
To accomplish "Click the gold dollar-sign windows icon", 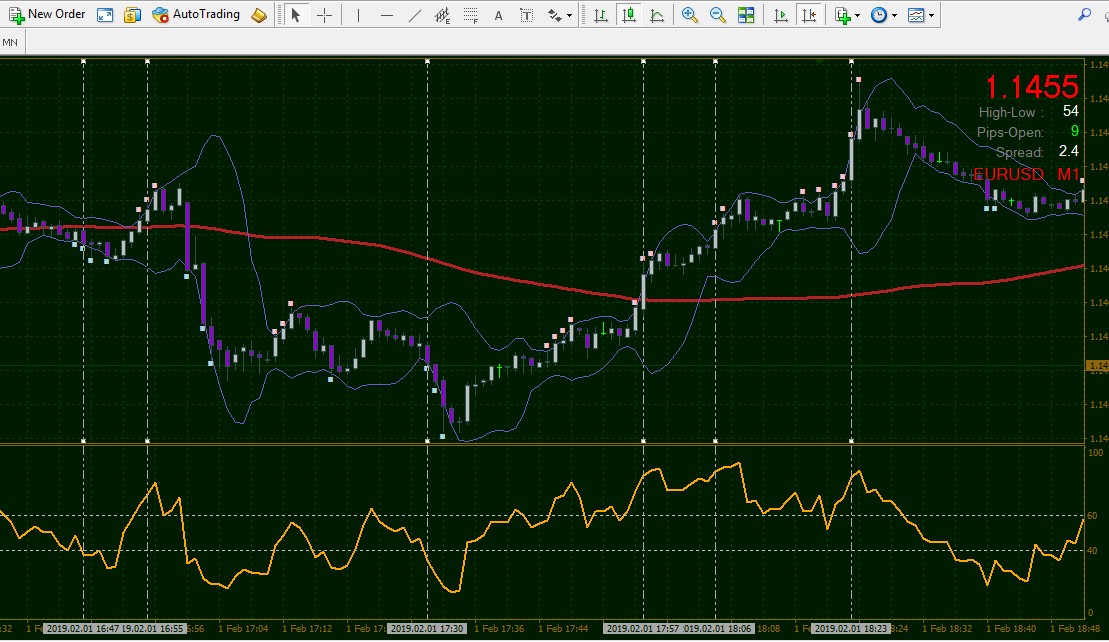I will [132, 14].
